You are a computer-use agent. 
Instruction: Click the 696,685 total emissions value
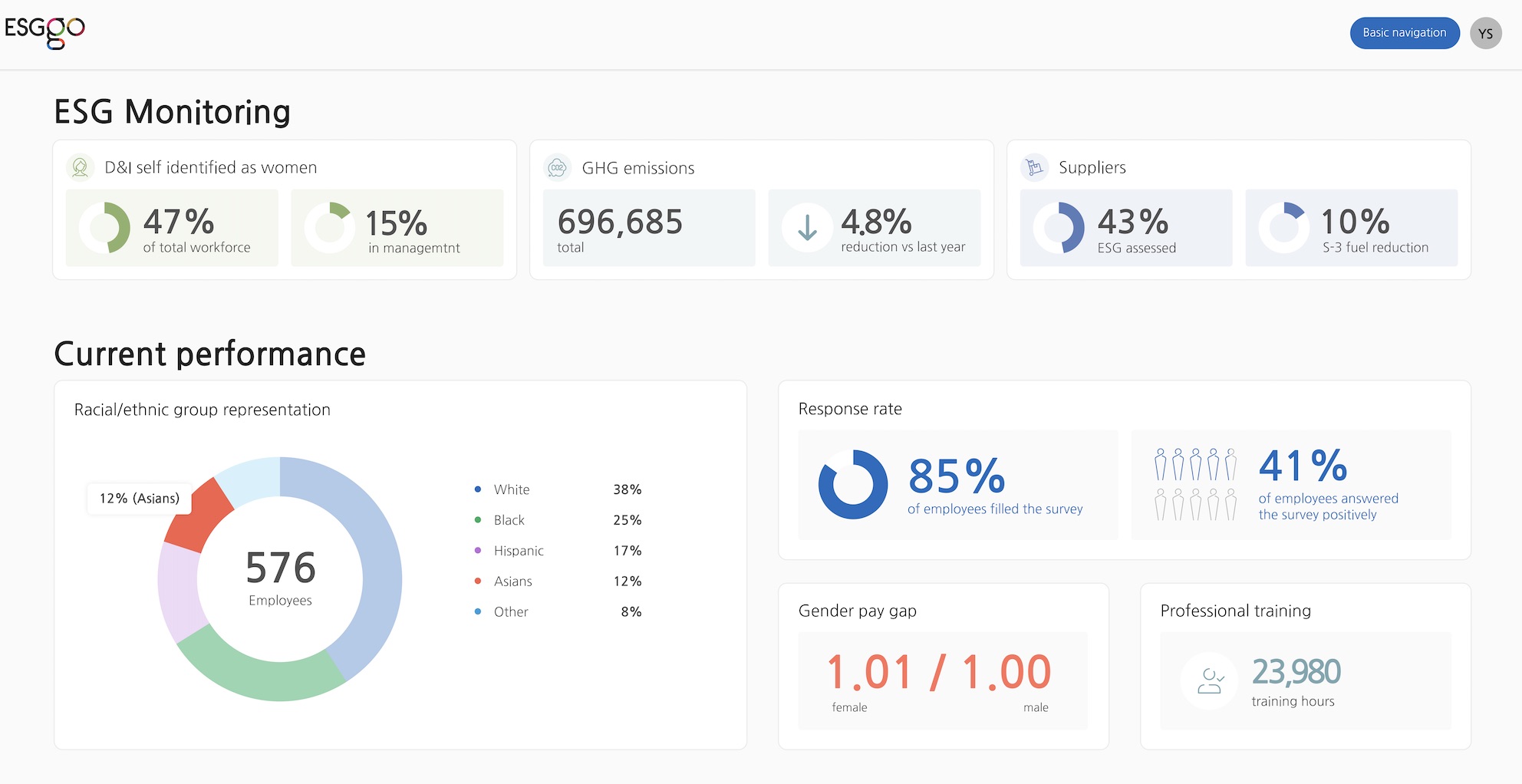620,222
